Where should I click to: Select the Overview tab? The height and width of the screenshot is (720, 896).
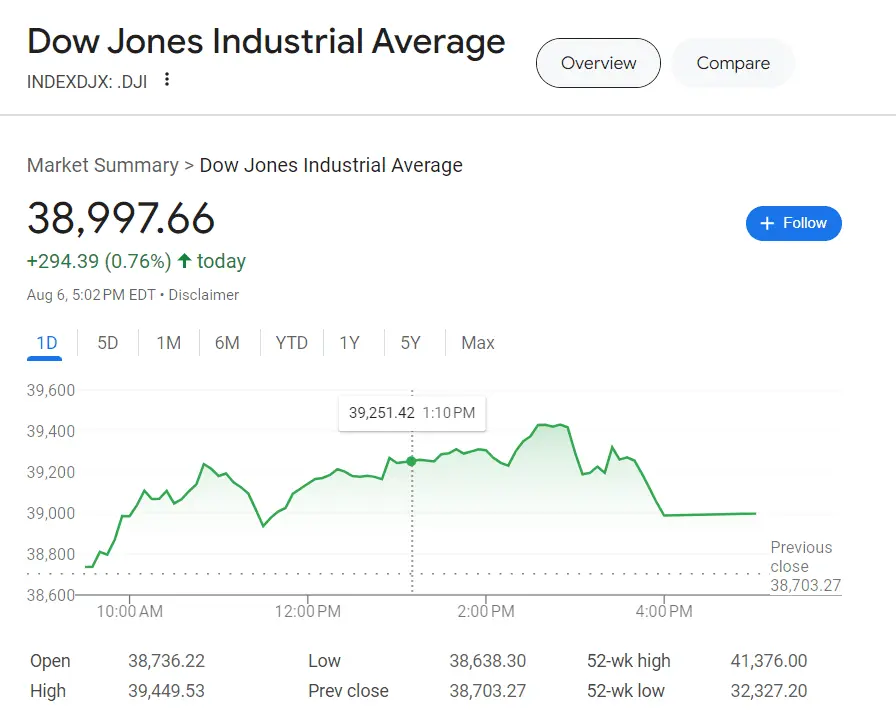pos(598,63)
